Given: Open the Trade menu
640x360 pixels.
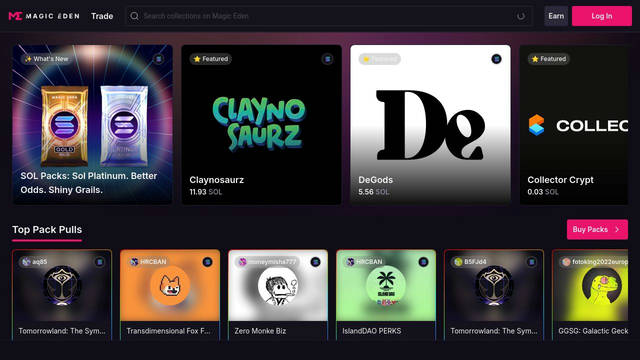Looking at the screenshot, I should 102,16.
